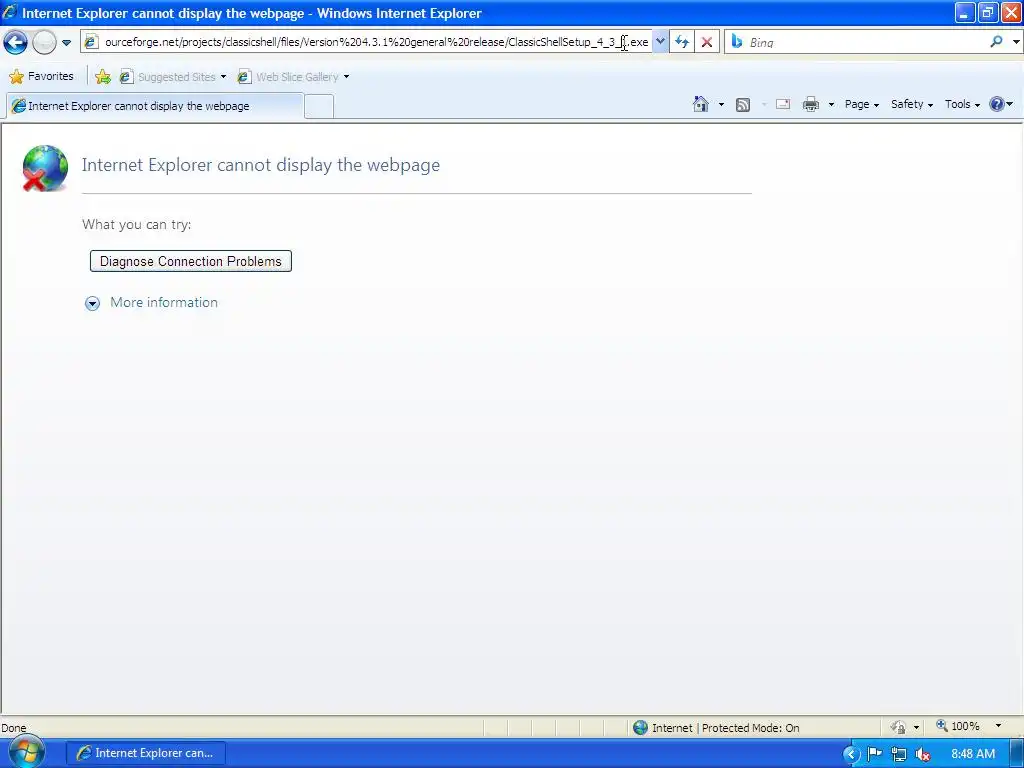The height and width of the screenshot is (768, 1024).
Task: Click the Action Center flag tray icon
Action: (874, 754)
